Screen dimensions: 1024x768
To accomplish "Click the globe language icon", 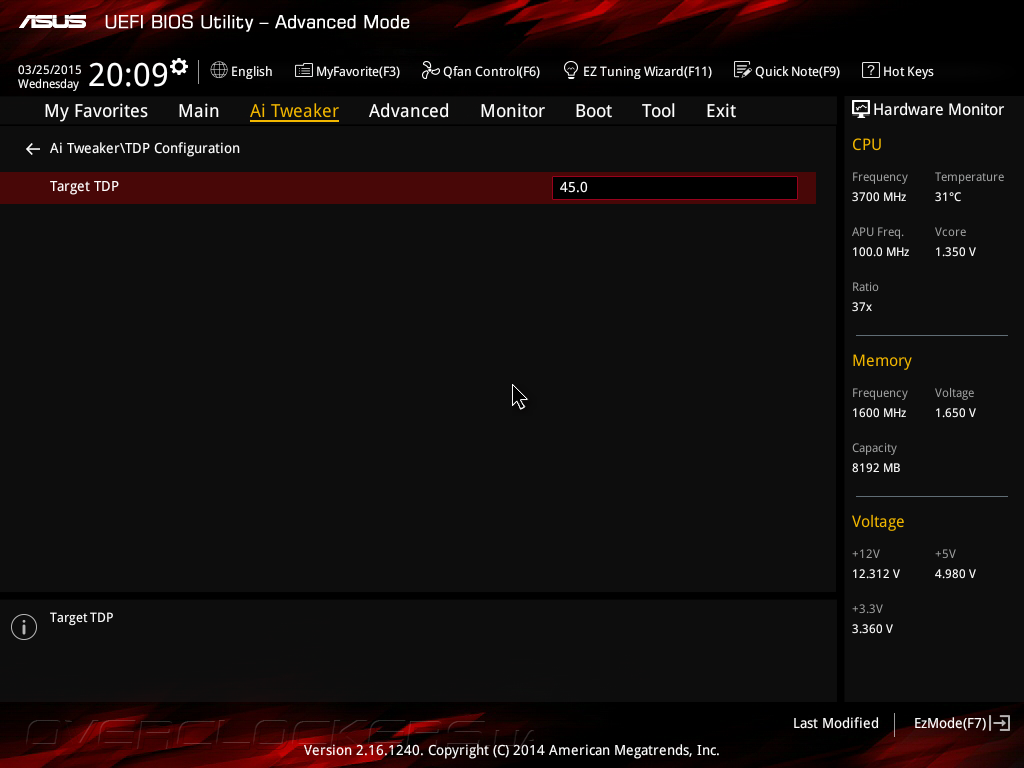I will point(219,71).
